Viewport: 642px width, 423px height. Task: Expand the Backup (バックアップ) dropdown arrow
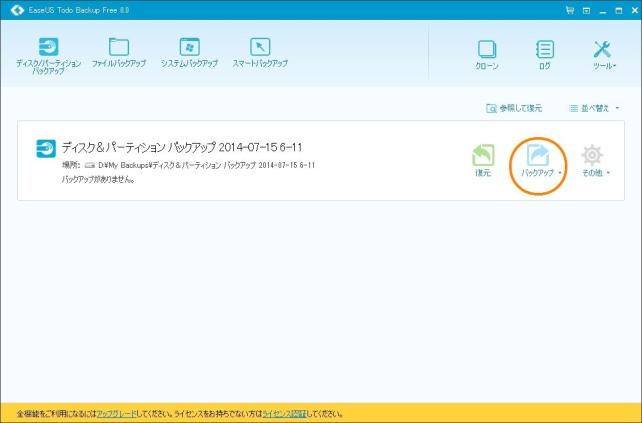tap(560, 173)
